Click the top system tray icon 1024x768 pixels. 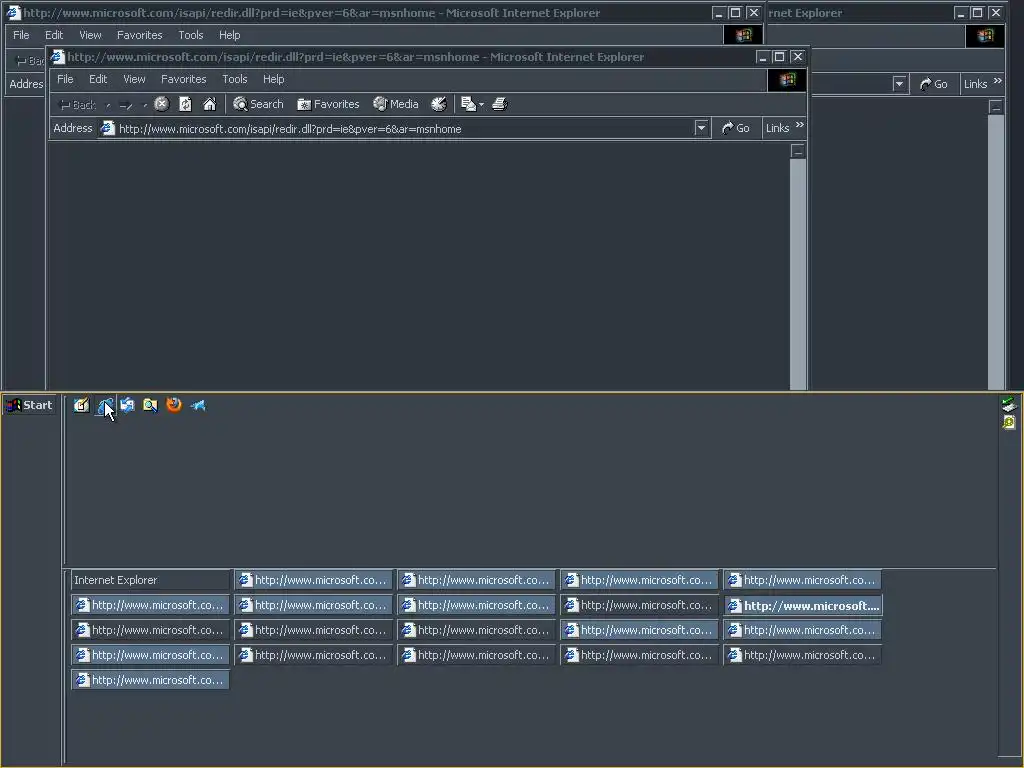[x=1009, y=404]
